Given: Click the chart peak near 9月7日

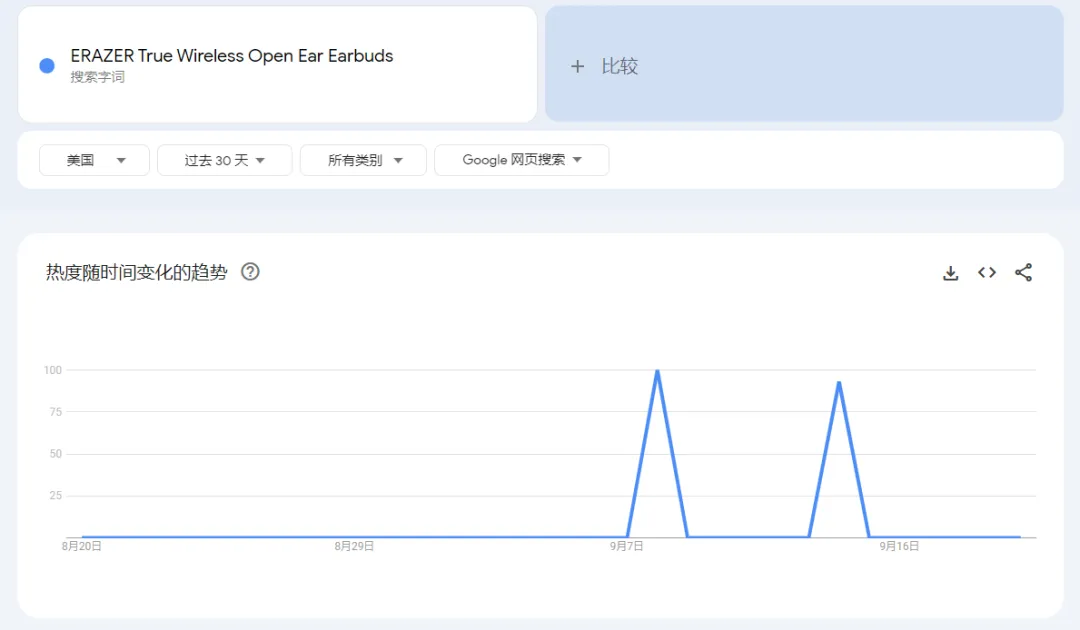Looking at the screenshot, I should 658,371.
